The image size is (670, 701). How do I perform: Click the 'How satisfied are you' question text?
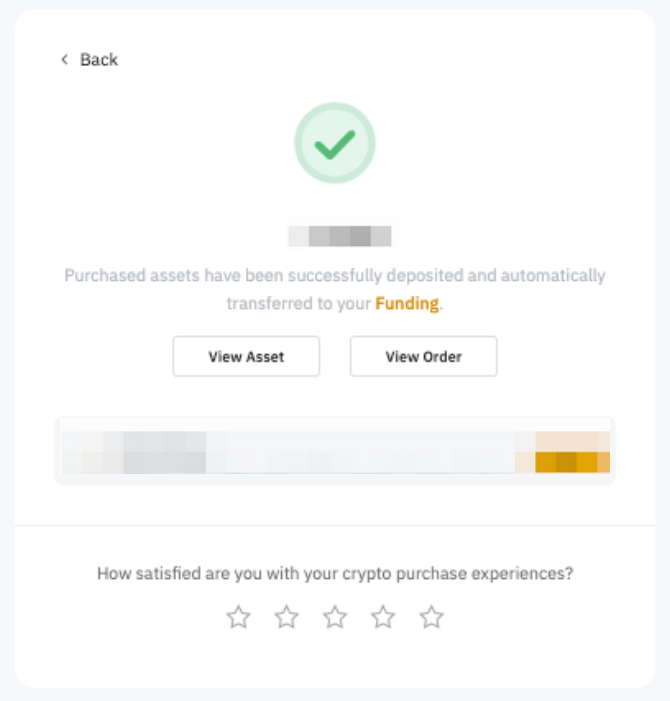[x=334, y=574]
